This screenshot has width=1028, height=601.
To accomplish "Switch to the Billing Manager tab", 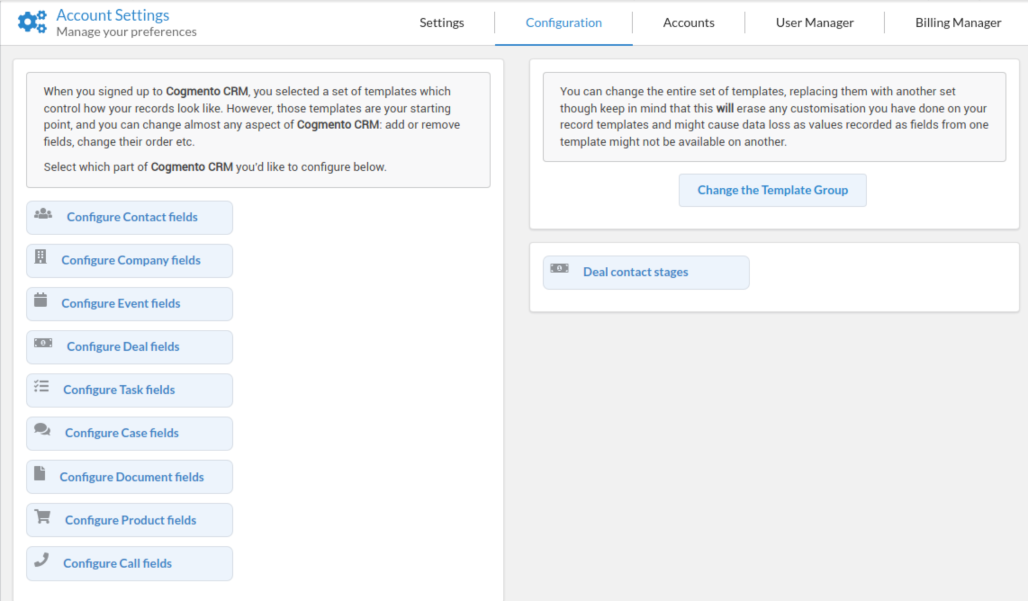I will tap(957, 22).
